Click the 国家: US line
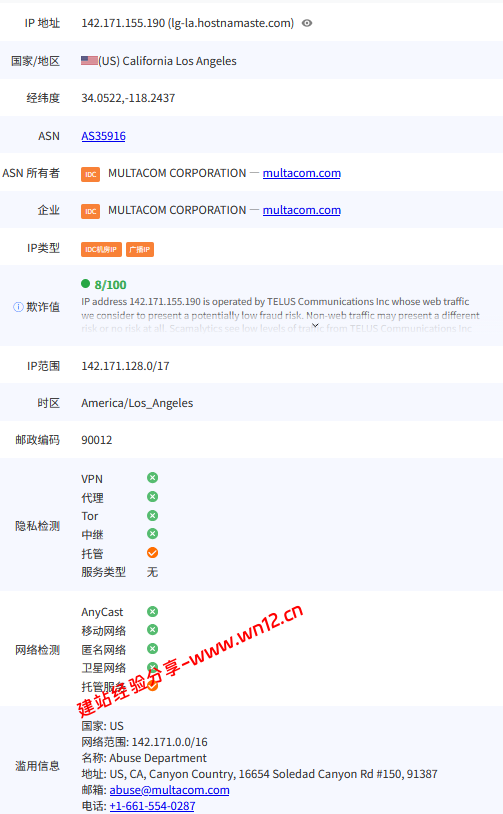Screen dimensions: 503x814 [102, 726]
